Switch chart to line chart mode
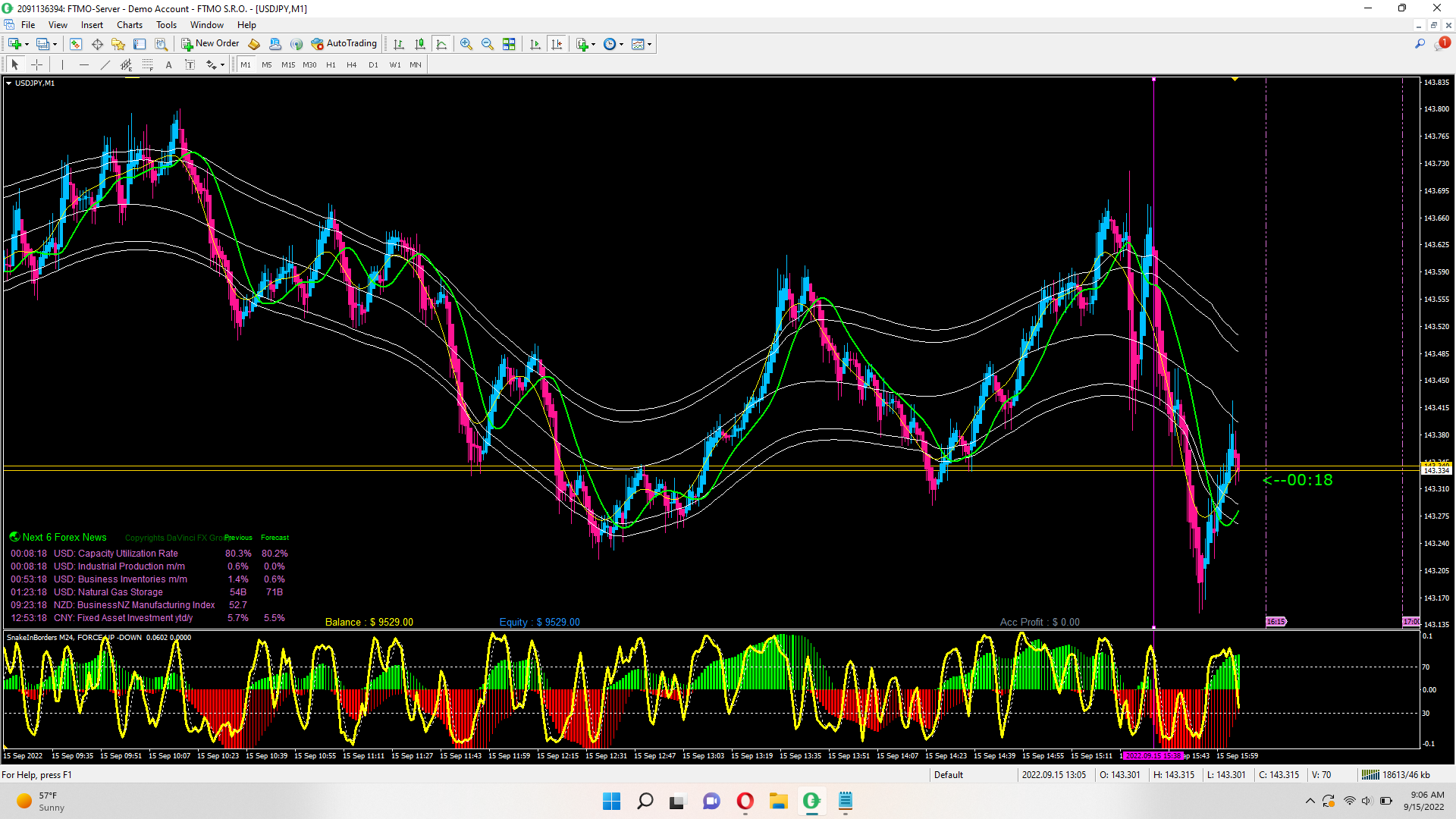The height and width of the screenshot is (819, 1456). [441, 44]
